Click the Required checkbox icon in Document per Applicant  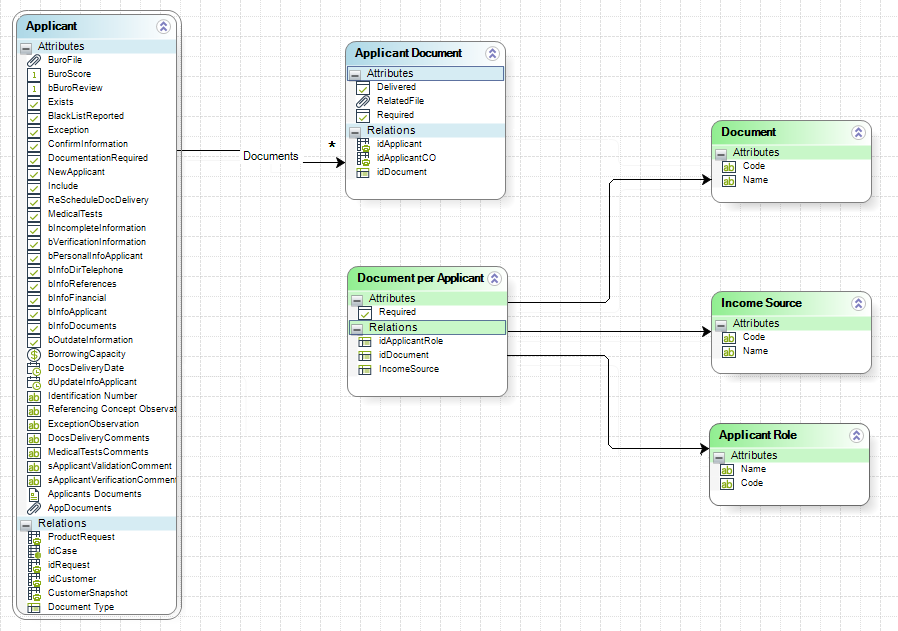pyautogui.click(x=365, y=312)
